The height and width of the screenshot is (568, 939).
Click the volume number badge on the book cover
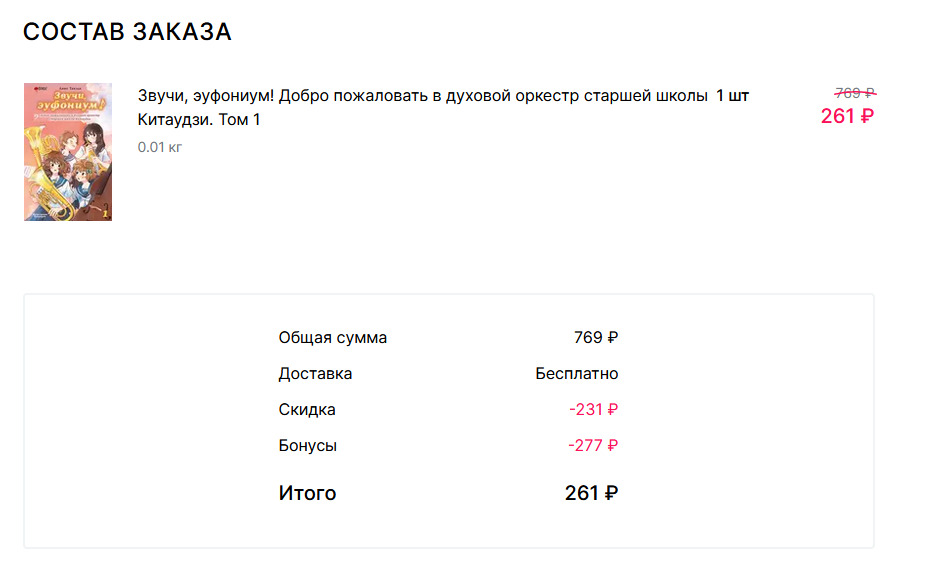104,211
